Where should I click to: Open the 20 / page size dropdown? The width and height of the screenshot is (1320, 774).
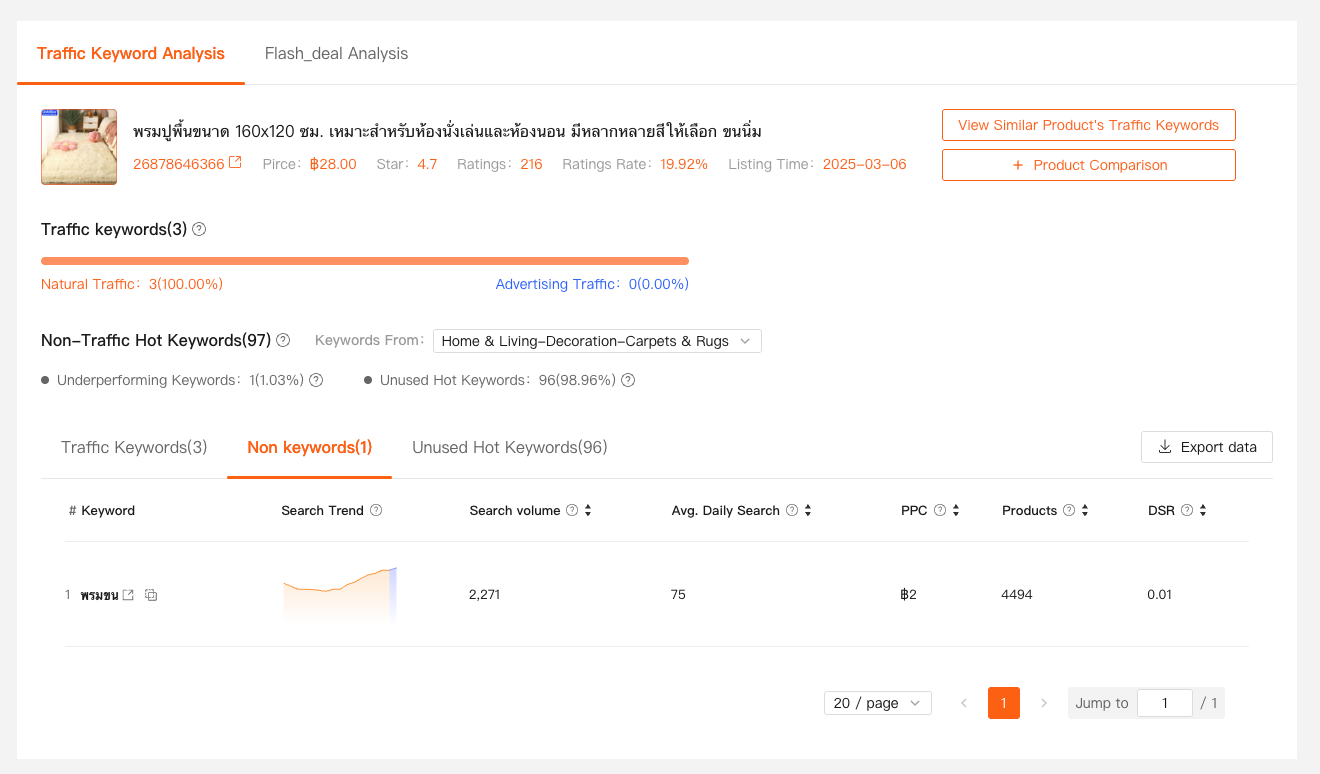[877, 703]
